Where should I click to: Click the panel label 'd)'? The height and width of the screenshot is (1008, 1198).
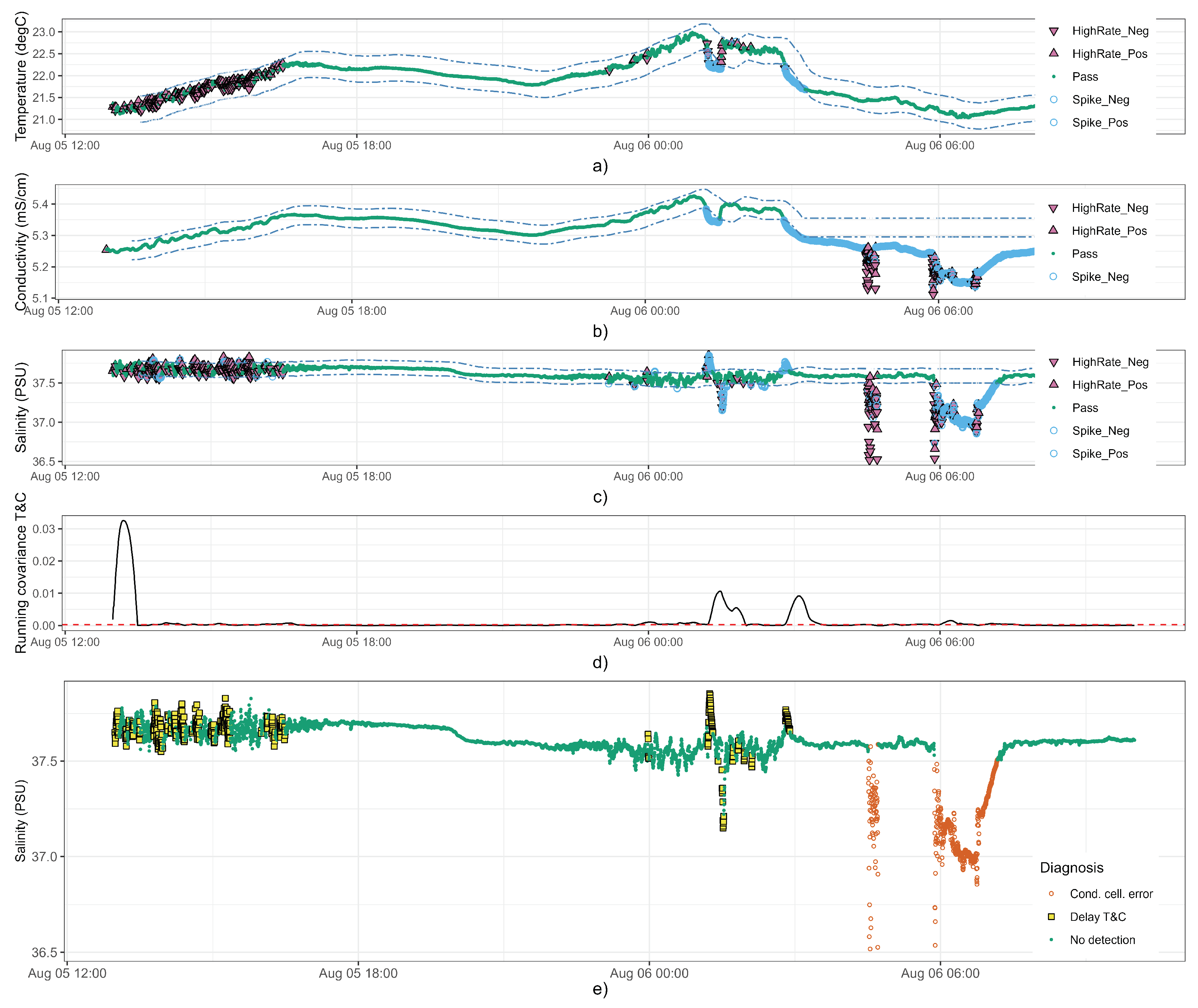[600, 662]
